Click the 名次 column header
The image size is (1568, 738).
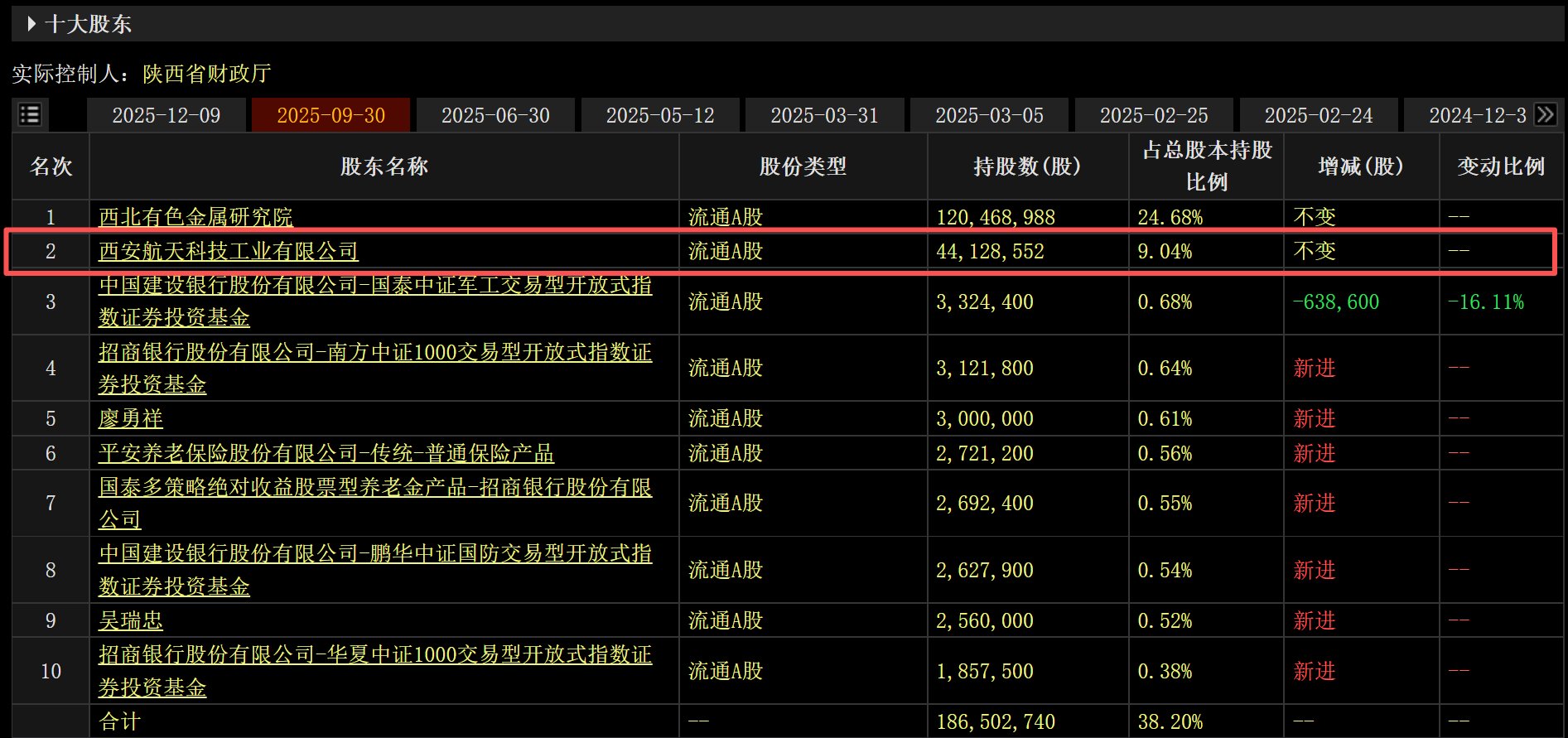[x=51, y=166]
